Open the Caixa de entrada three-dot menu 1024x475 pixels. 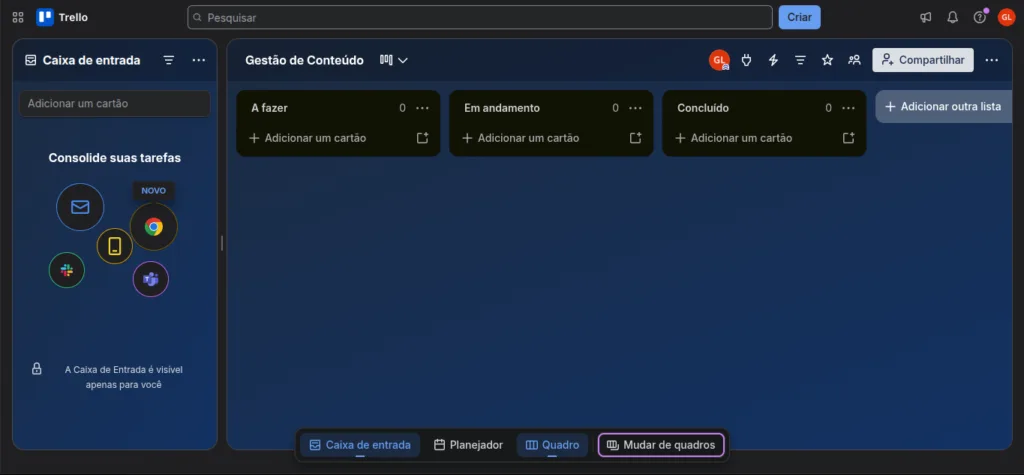point(199,60)
